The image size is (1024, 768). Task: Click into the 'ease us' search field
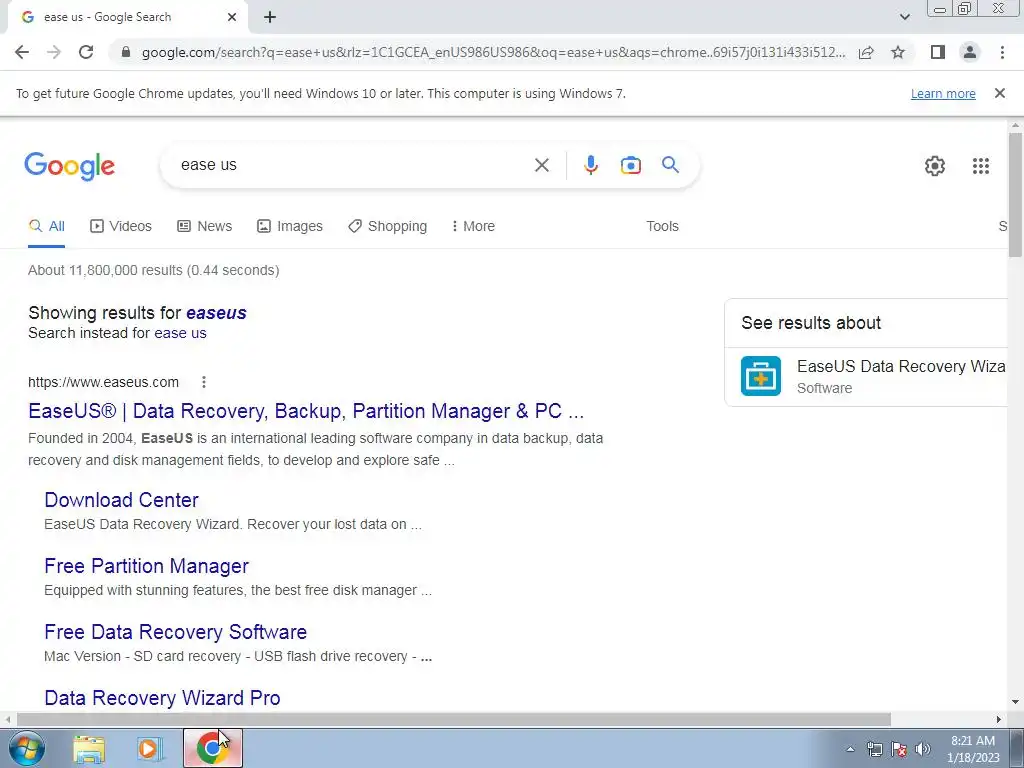pyautogui.click(x=353, y=165)
